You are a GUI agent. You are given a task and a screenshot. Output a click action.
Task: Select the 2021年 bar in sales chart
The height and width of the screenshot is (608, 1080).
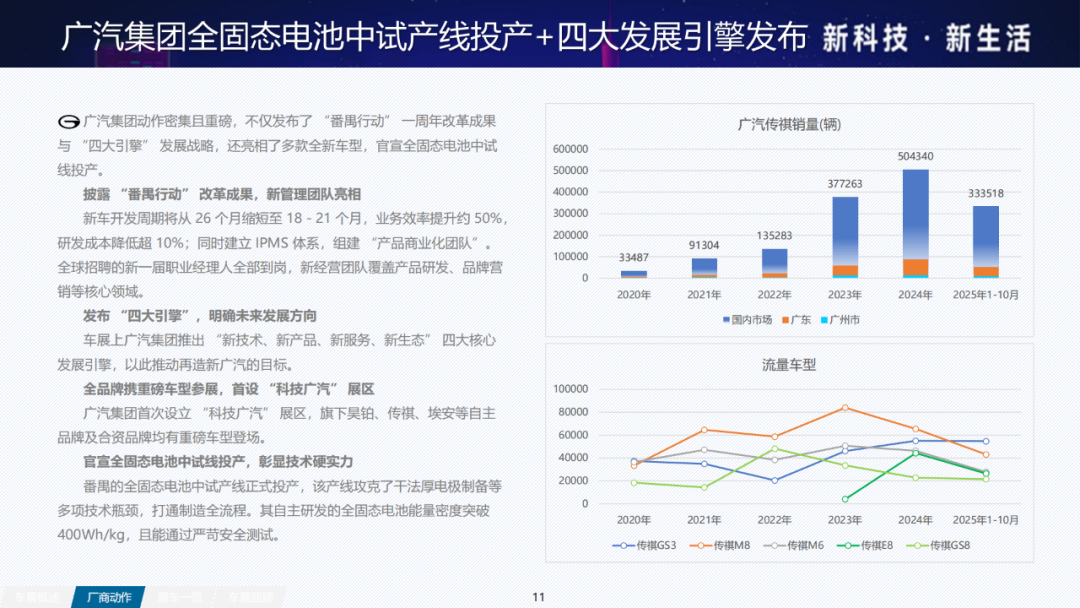[704, 269]
